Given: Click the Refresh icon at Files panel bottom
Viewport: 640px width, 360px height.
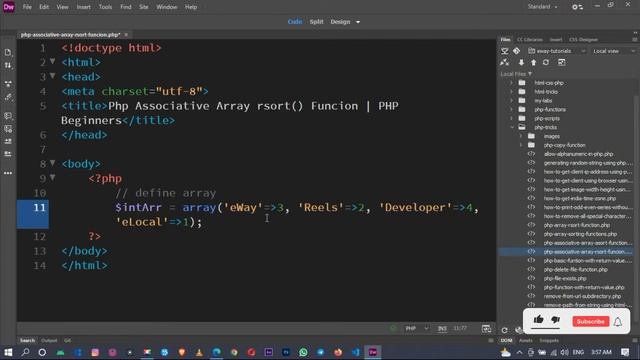Looking at the screenshot, I should (505, 330).
